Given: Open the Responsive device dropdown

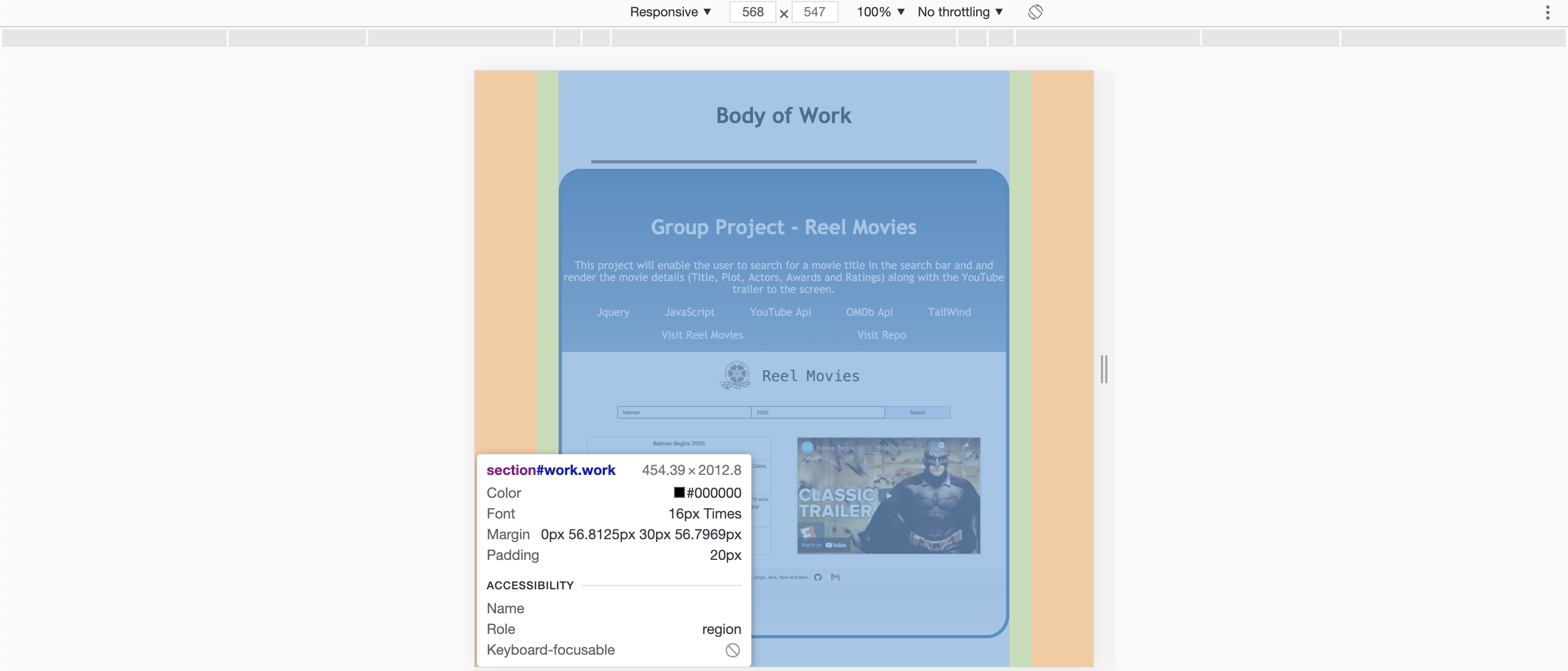Looking at the screenshot, I should pos(670,12).
